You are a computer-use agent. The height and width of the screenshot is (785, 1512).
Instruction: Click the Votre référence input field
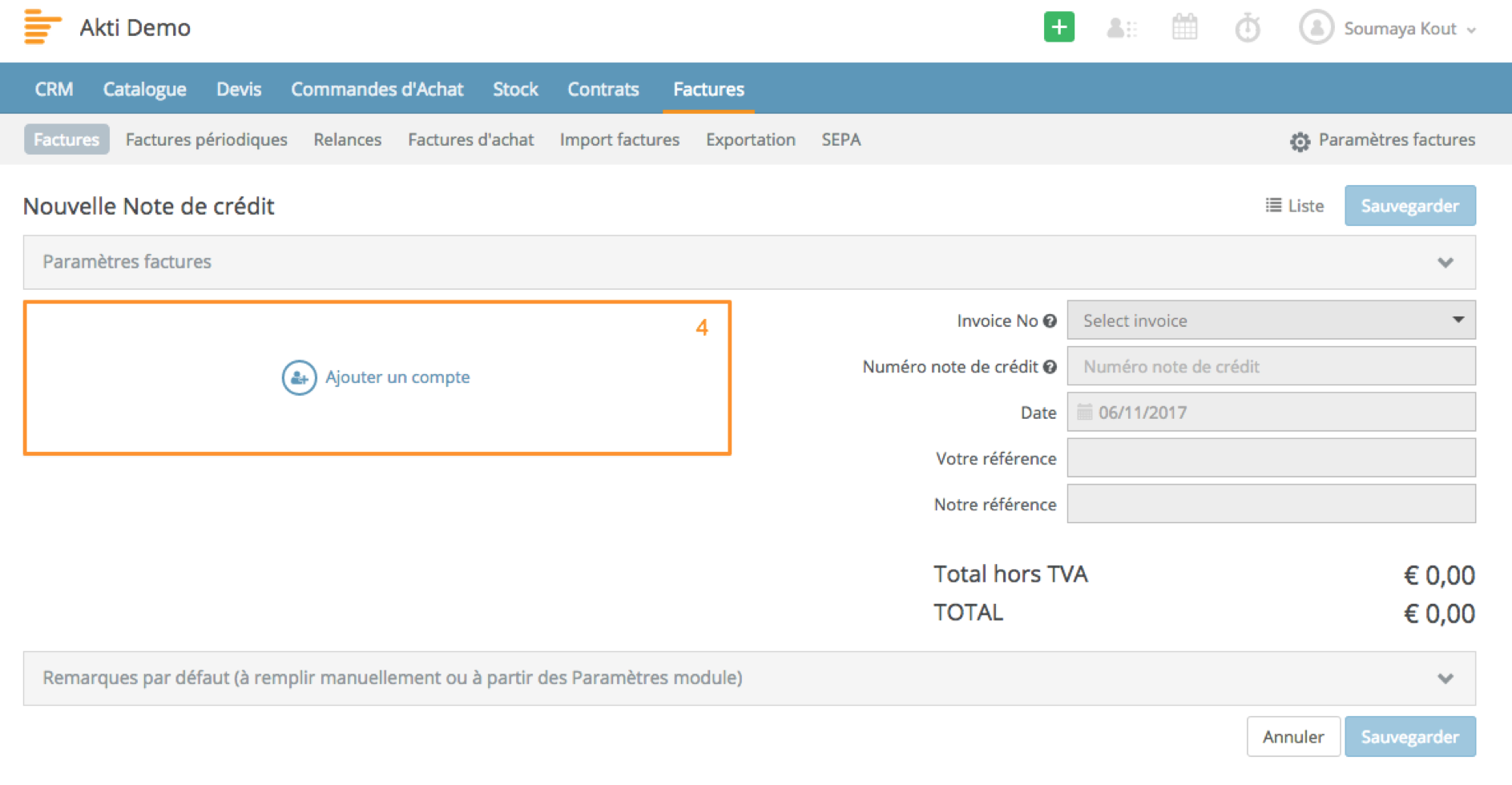coord(1271,458)
